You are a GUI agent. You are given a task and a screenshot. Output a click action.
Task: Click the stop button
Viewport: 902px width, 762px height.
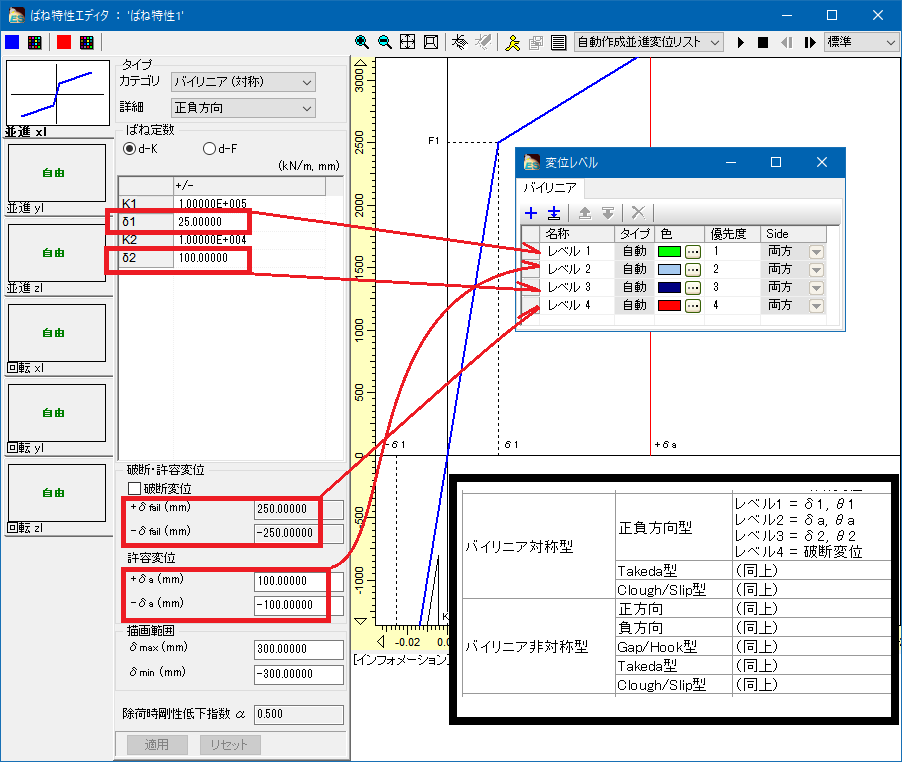click(763, 43)
